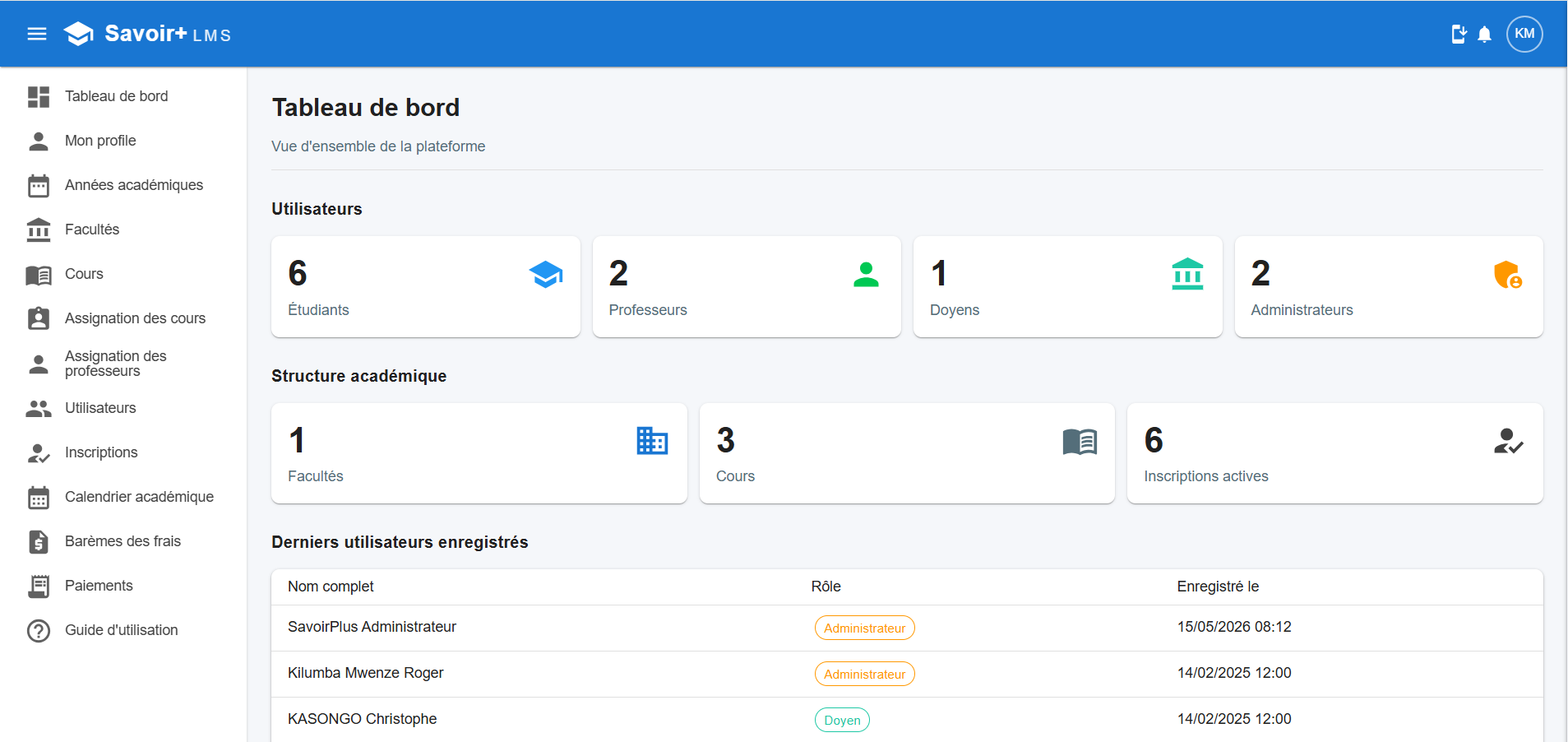Click the Tableau de bord sidebar icon
This screenshot has width=1568, height=742.
[x=39, y=96]
